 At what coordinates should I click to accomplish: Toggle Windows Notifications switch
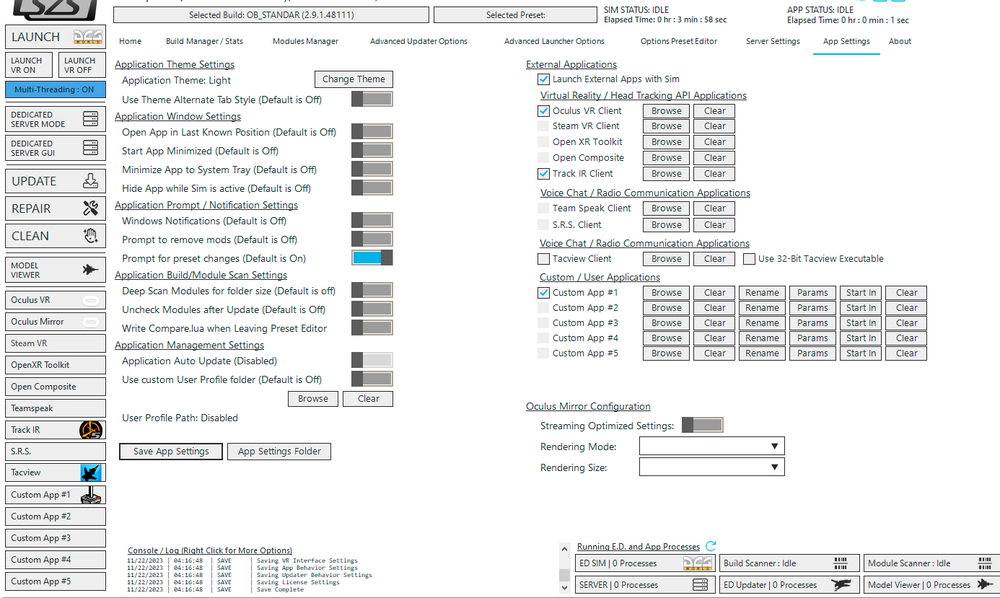(x=372, y=220)
